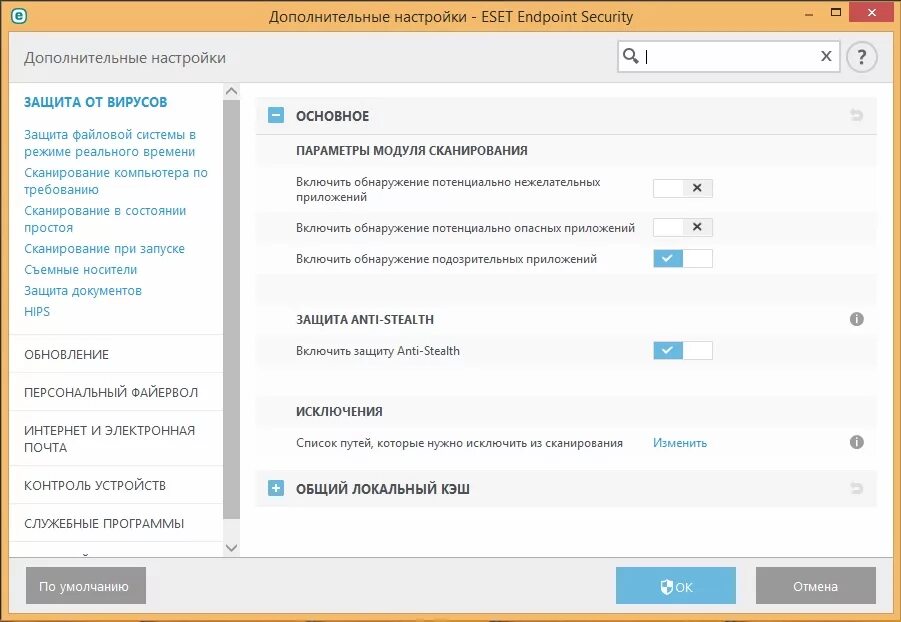The width and height of the screenshot is (901, 622).
Task: Click 'Список путей, которые нужно исключить' text
Action: click(459, 443)
